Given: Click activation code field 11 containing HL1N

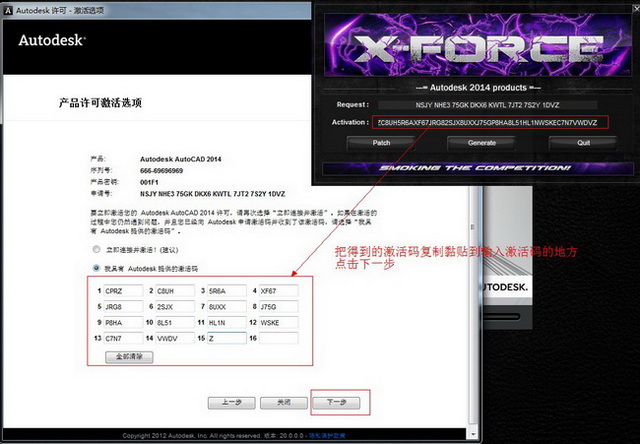Looking at the screenshot, I should tap(227, 323).
